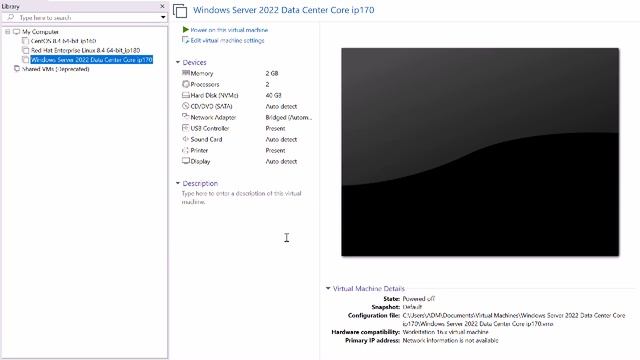Click the Windows Server 2022 page title
This screenshot has width=640, height=360.
tap(284, 10)
